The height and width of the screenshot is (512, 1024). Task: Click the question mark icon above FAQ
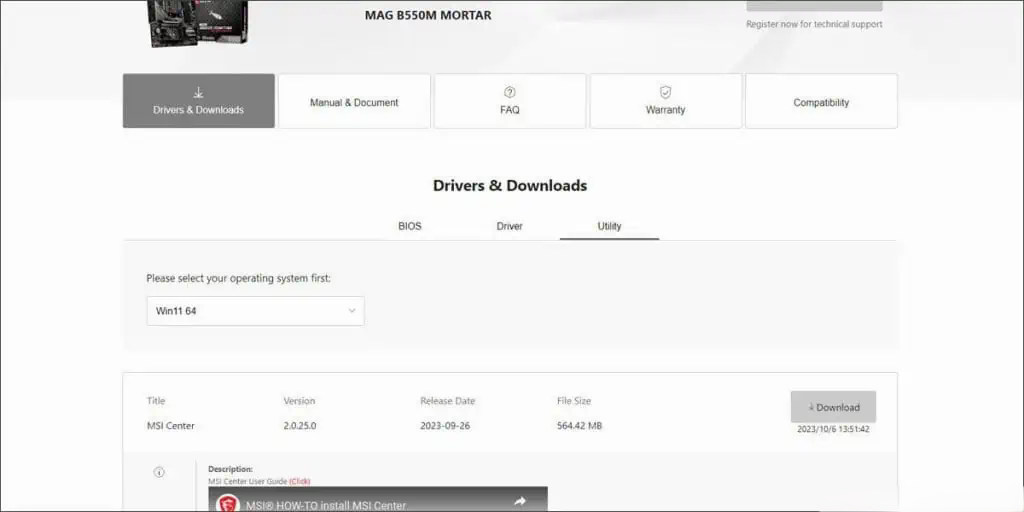pos(510,92)
